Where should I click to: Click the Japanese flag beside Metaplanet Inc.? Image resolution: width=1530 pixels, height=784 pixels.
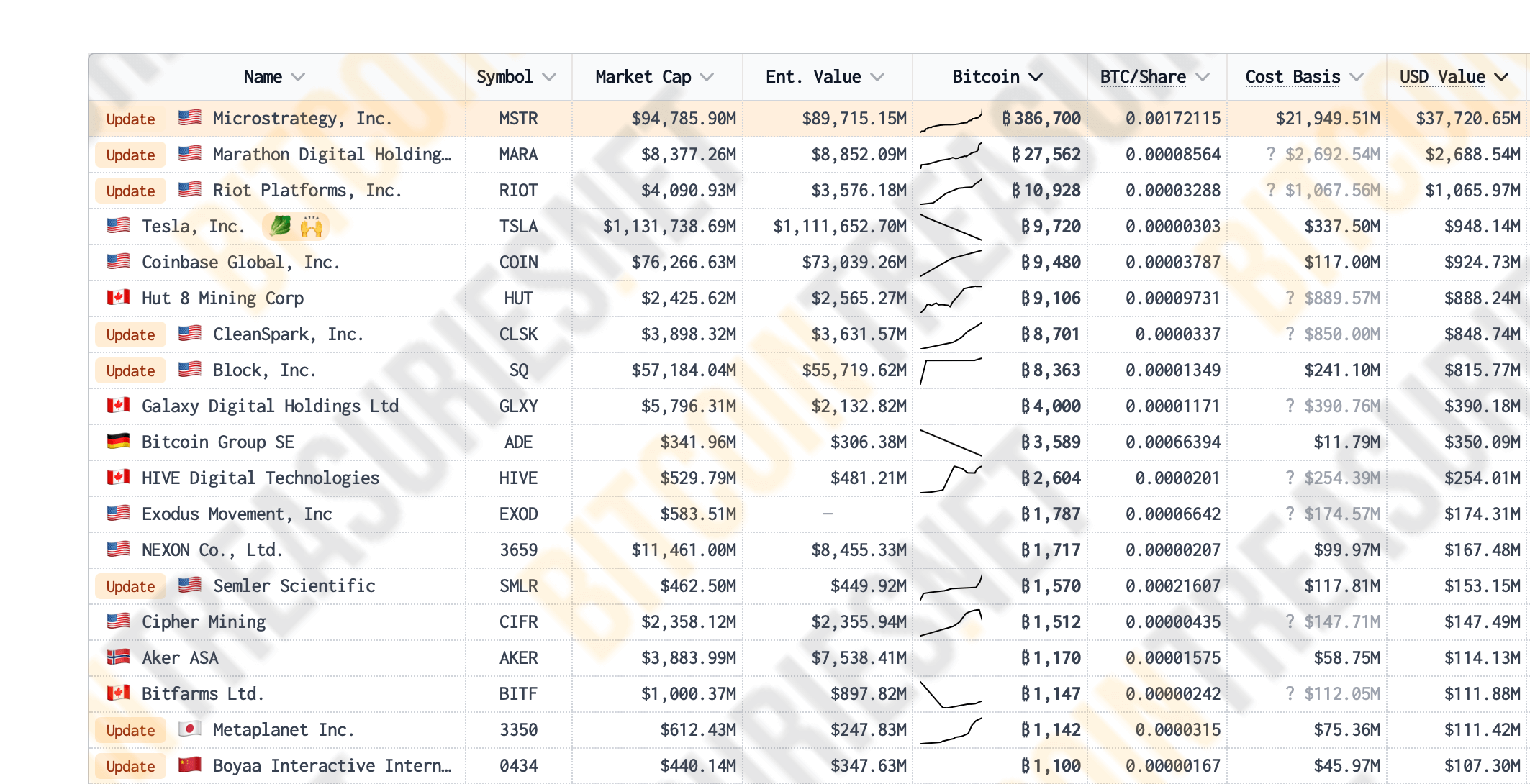click(189, 729)
